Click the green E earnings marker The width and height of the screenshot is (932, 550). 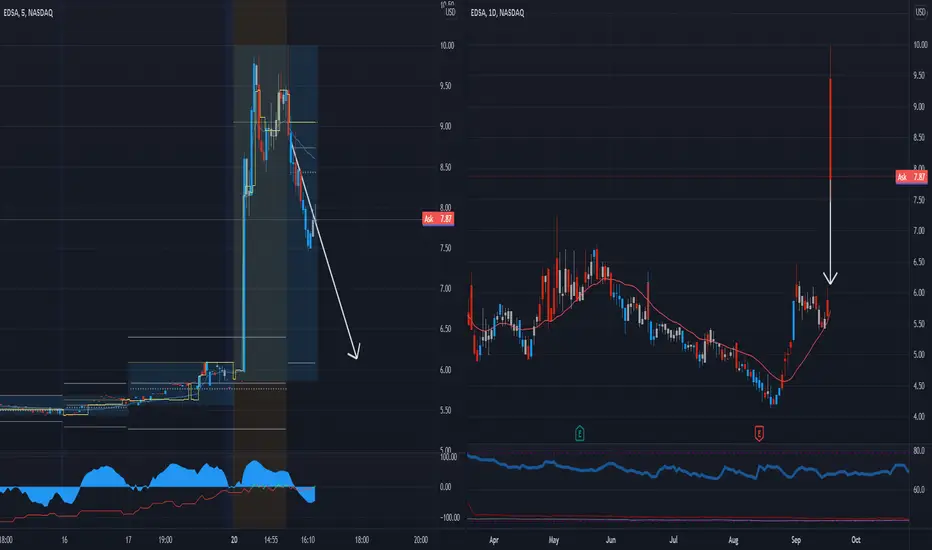(x=580, y=433)
